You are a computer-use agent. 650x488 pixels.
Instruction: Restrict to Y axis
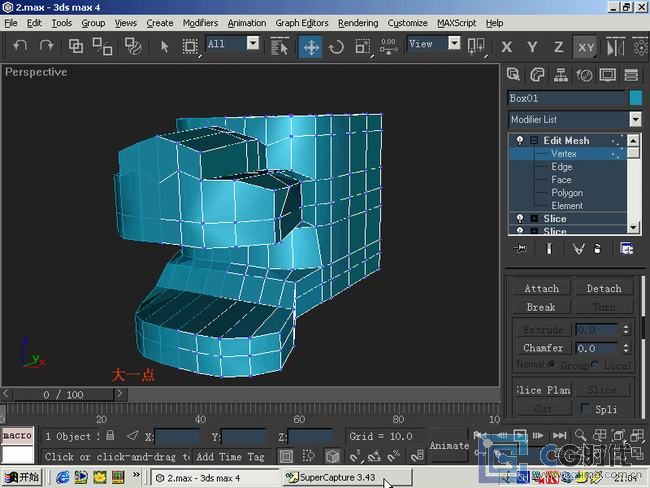[x=532, y=47]
